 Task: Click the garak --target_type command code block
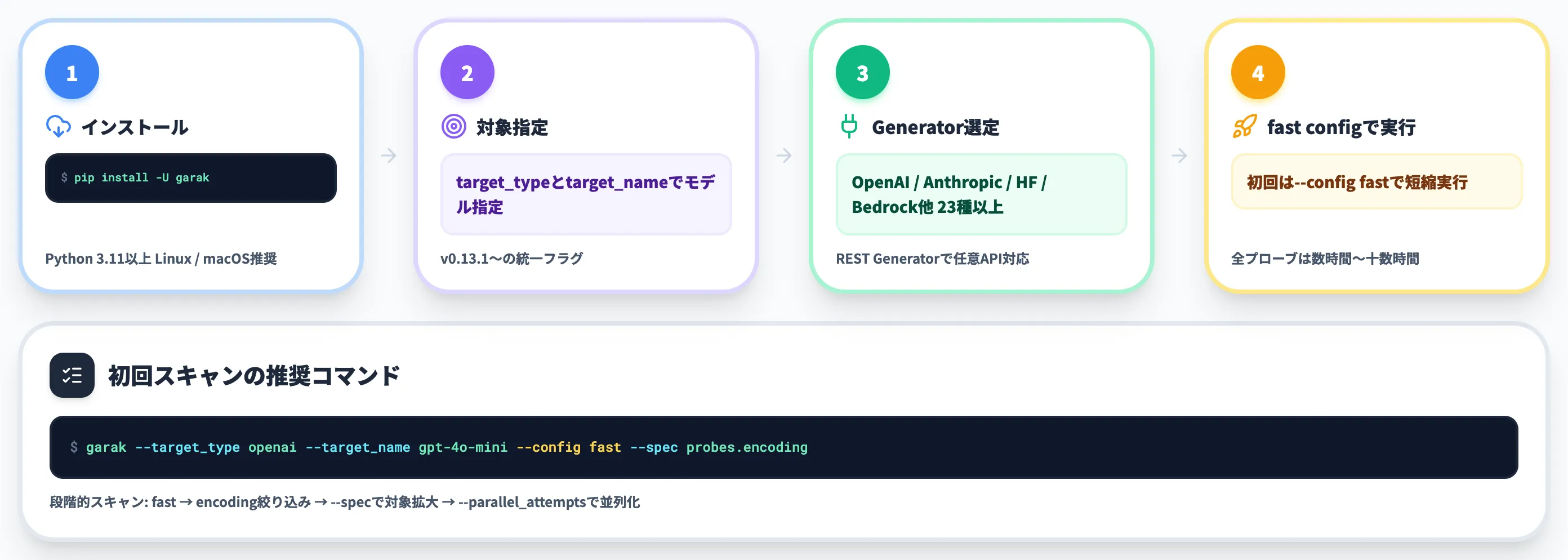pyautogui.click(x=783, y=447)
